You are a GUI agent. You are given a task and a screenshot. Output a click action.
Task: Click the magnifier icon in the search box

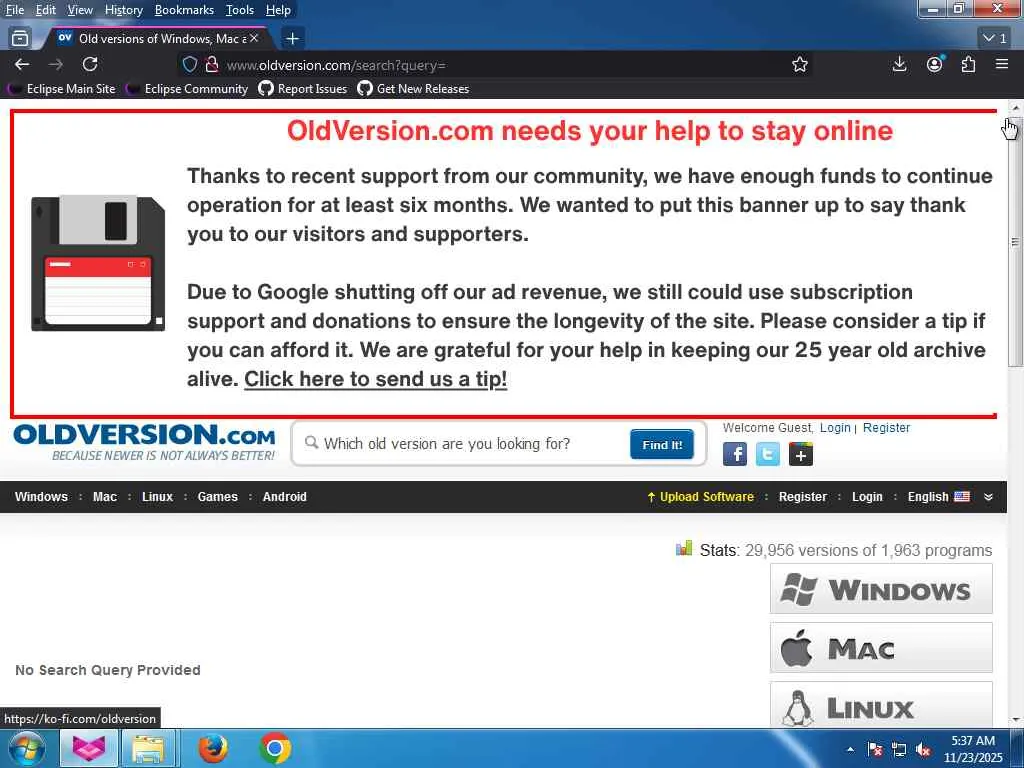click(312, 443)
